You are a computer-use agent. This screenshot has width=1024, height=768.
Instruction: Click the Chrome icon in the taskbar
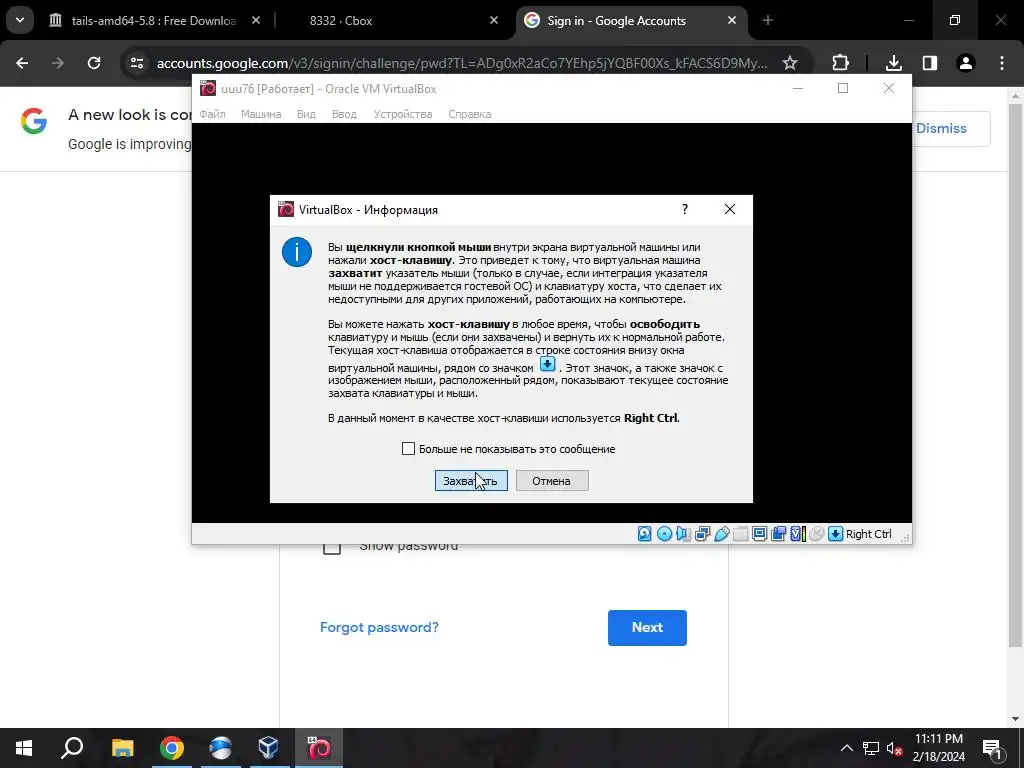pyautogui.click(x=172, y=748)
